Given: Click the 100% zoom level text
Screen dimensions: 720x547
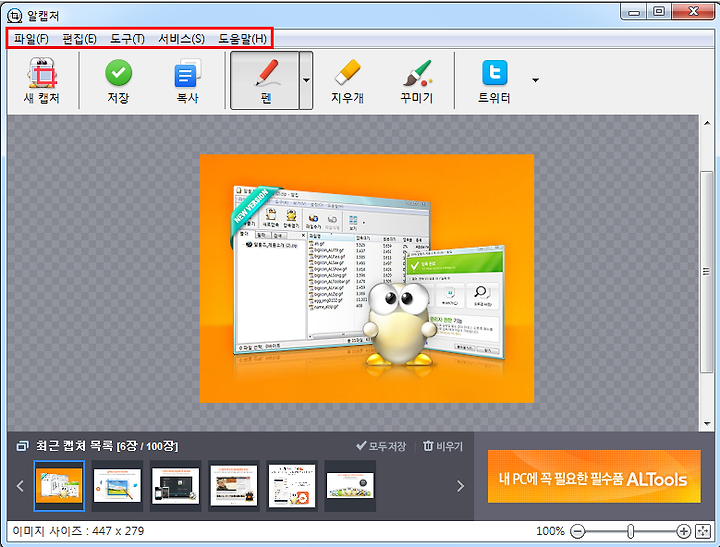Looking at the screenshot, I should (550, 531).
